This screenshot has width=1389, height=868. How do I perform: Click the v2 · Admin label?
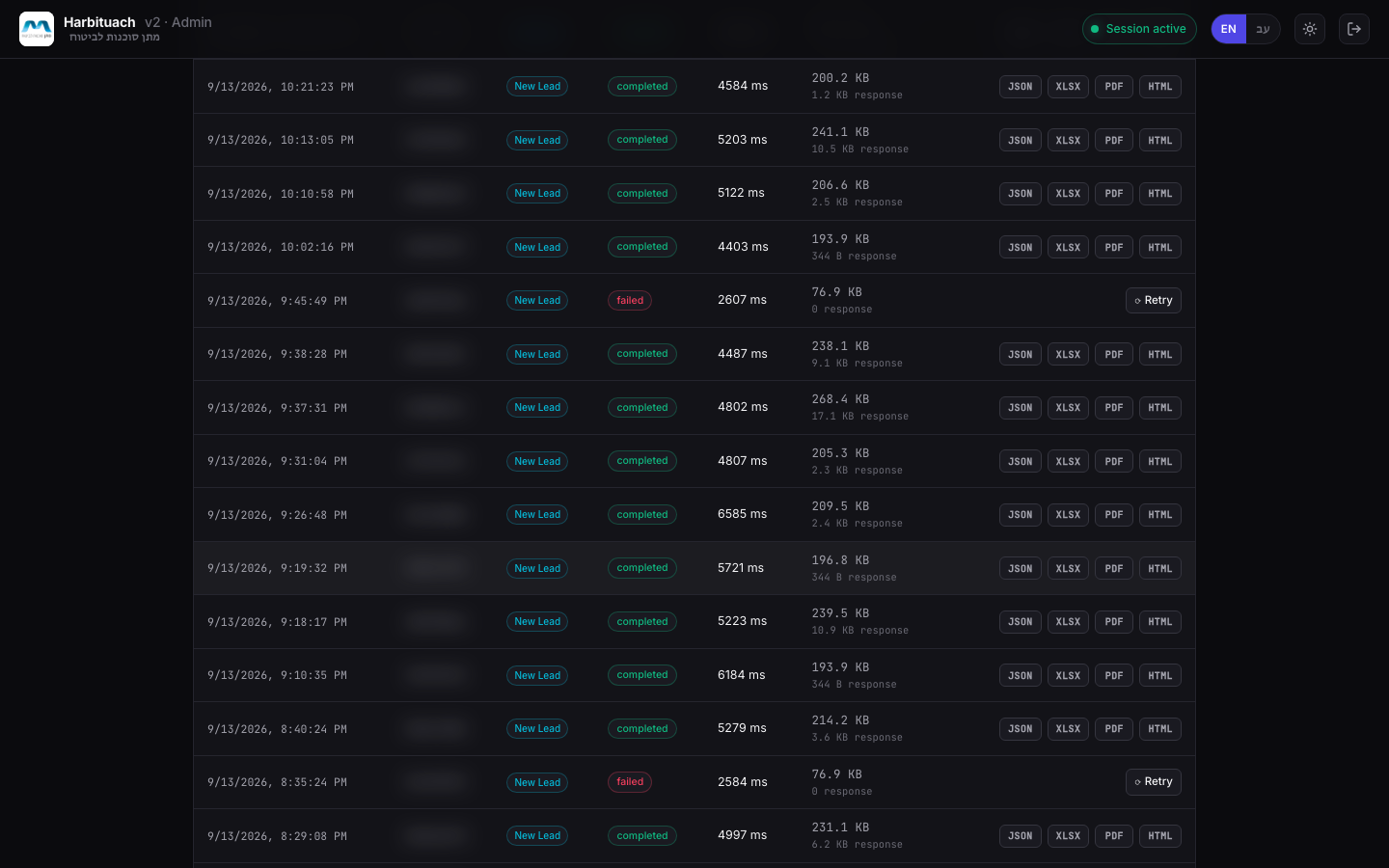(178, 22)
